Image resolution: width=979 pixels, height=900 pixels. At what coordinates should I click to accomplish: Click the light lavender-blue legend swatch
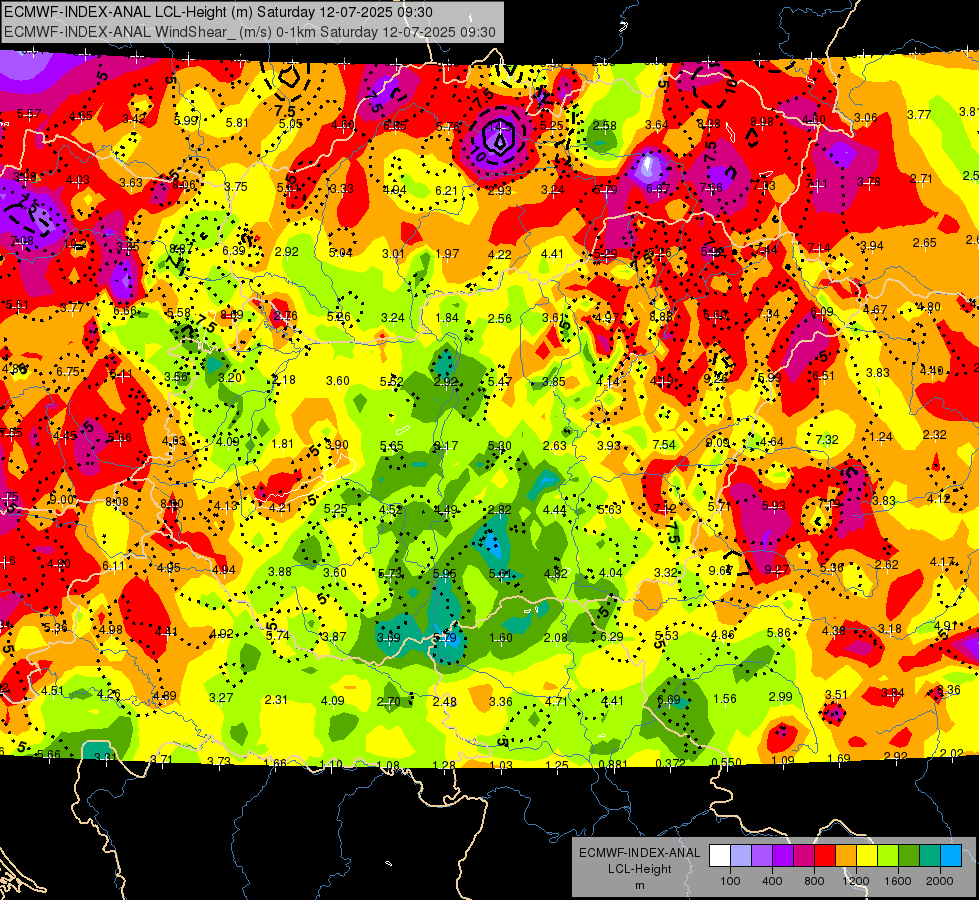point(740,856)
